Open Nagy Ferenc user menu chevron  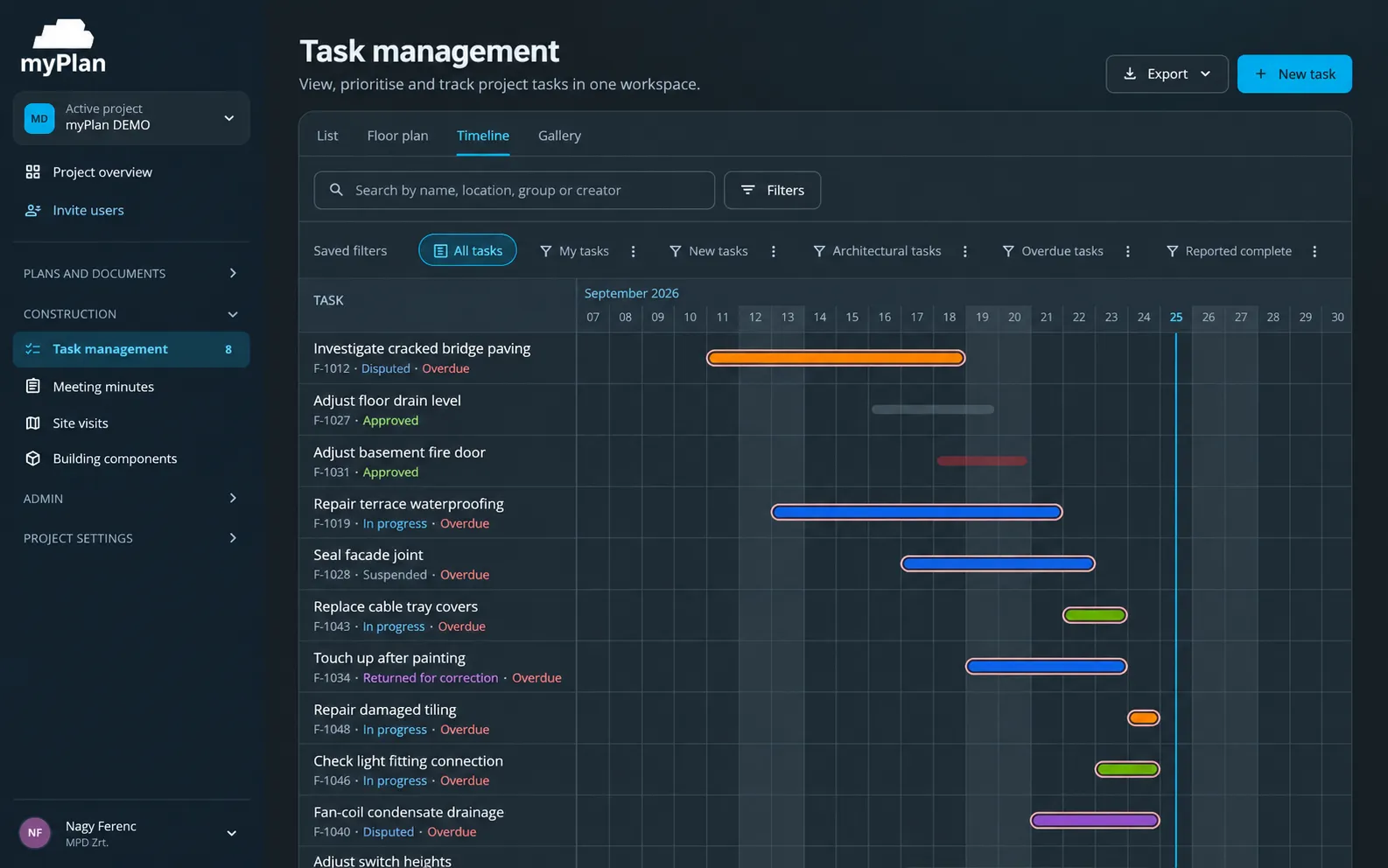232,833
